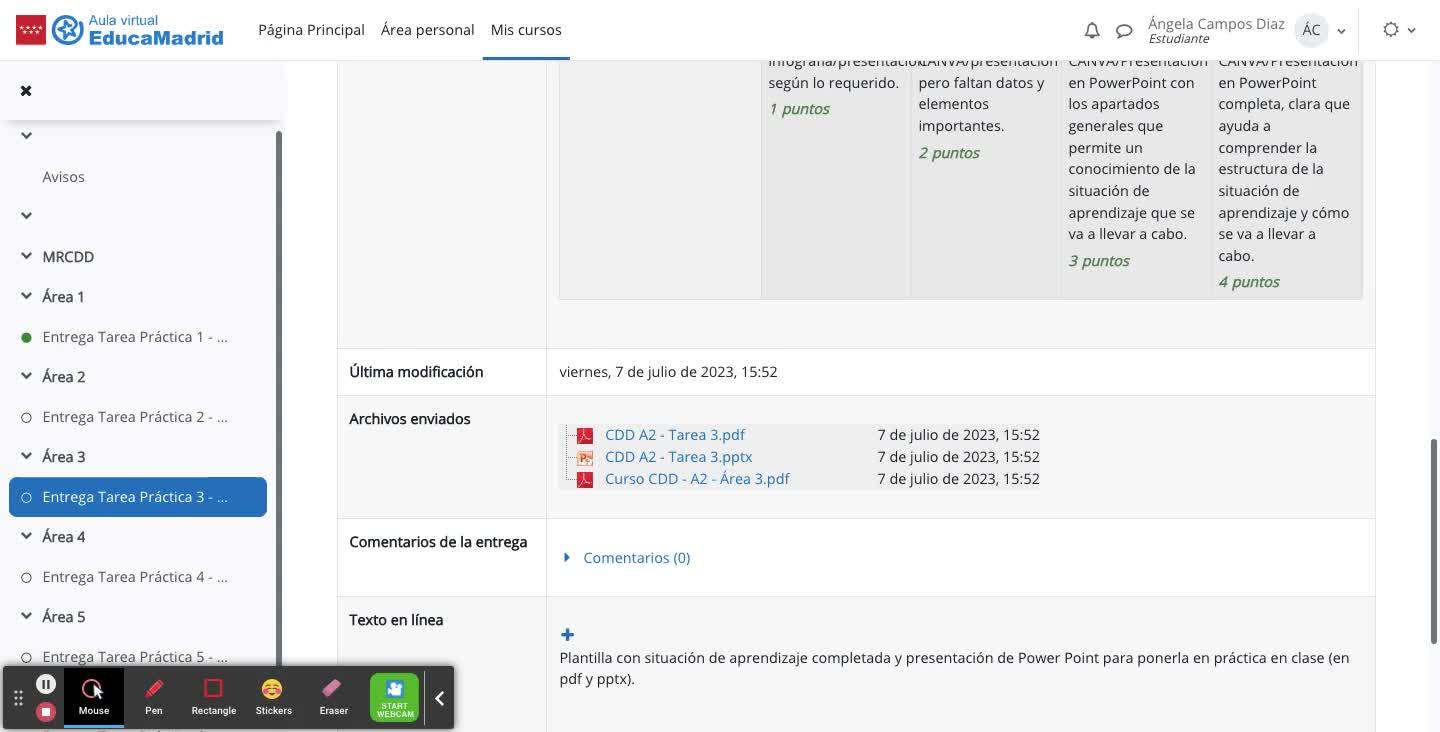Click the completion circle for Tarea Práctica 4
This screenshot has width=1440, height=732.
pos(27,577)
